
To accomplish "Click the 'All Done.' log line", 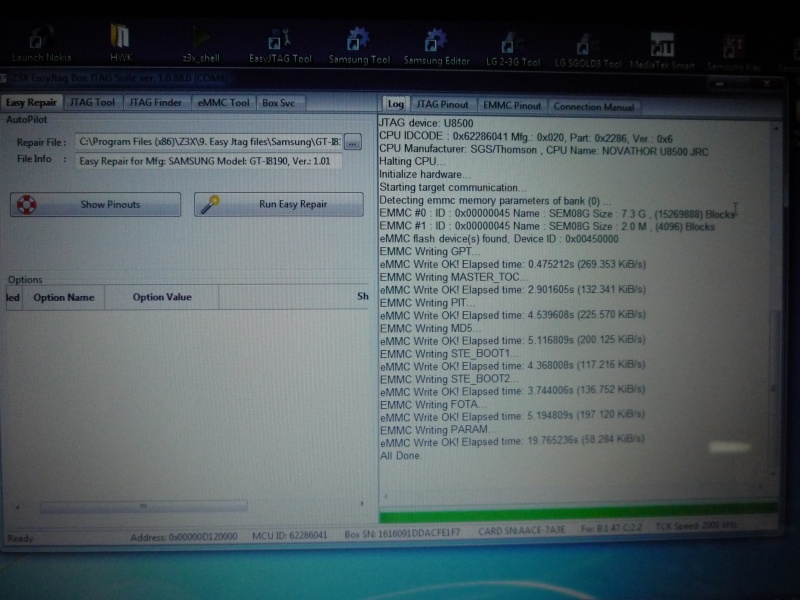I will pos(401,456).
